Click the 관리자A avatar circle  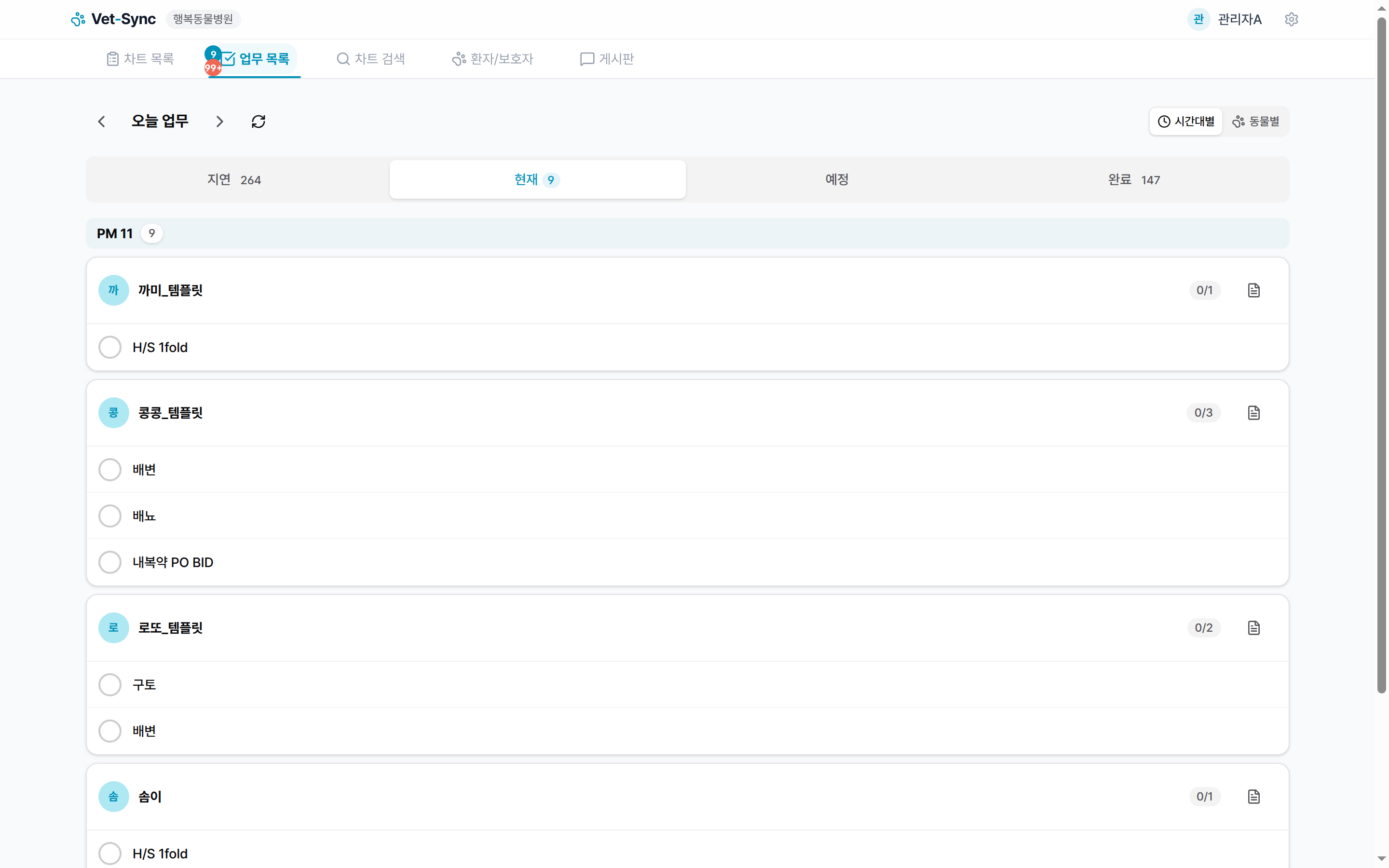[x=1198, y=19]
